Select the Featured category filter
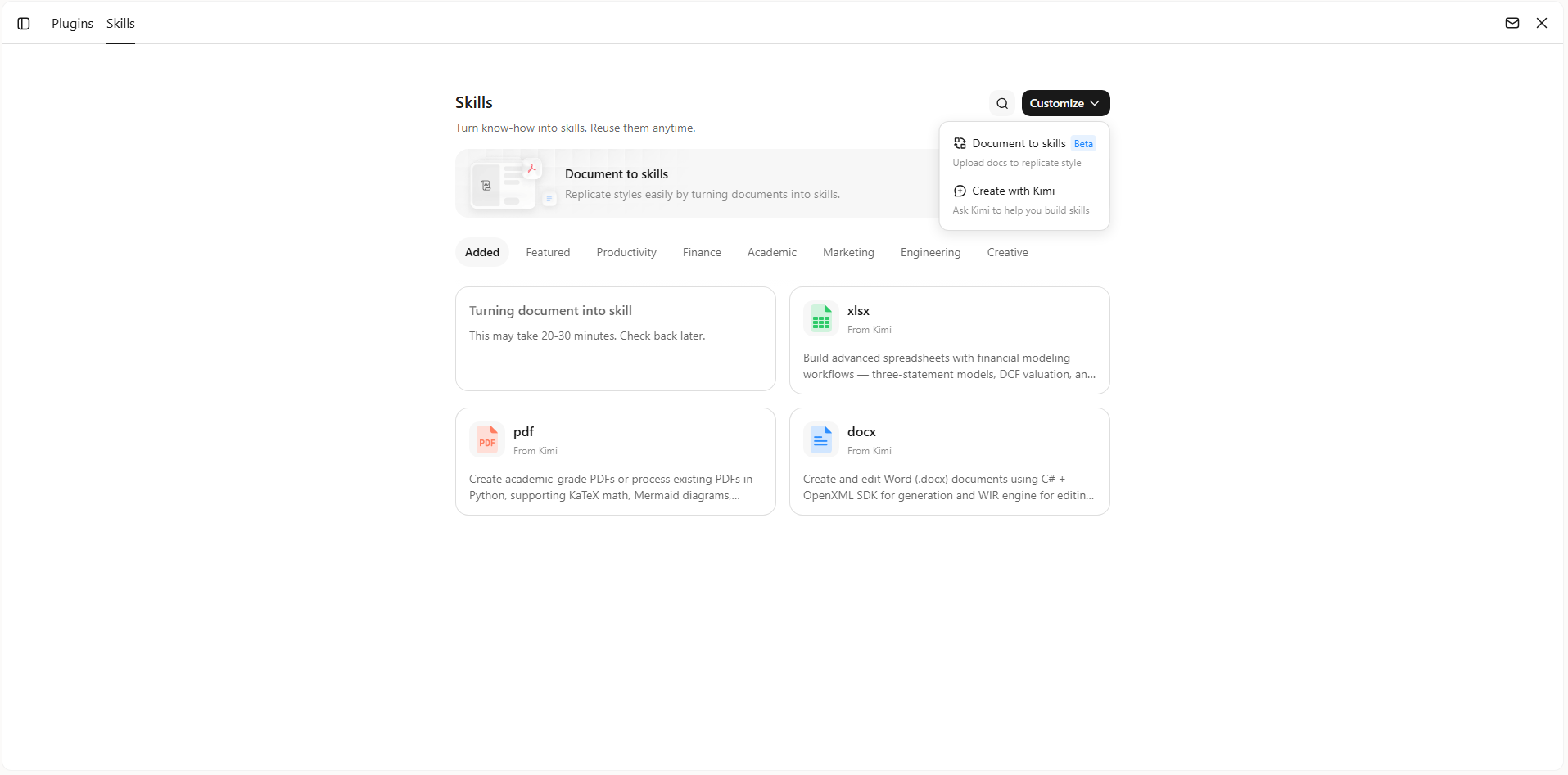The width and height of the screenshot is (1568, 775). pos(548,252)
